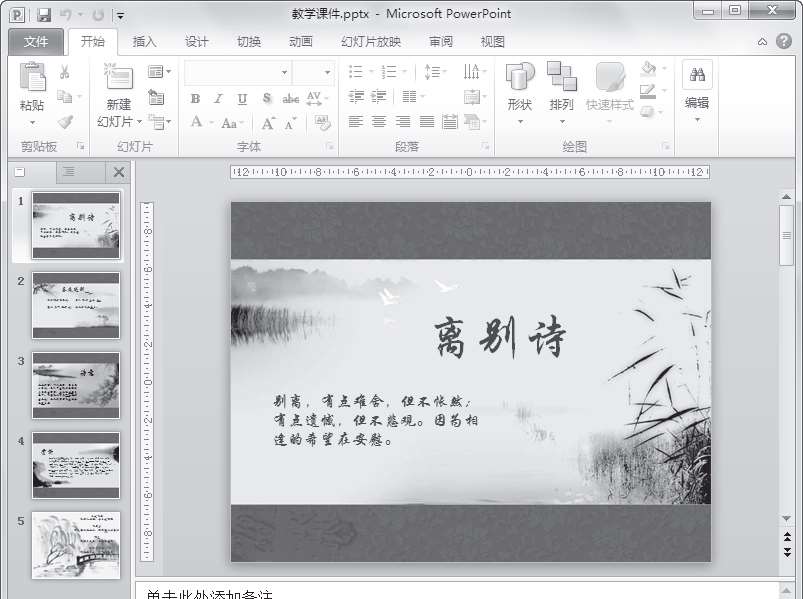
Task: Close the slide thumbnail pane
Action: pos(119,172)
